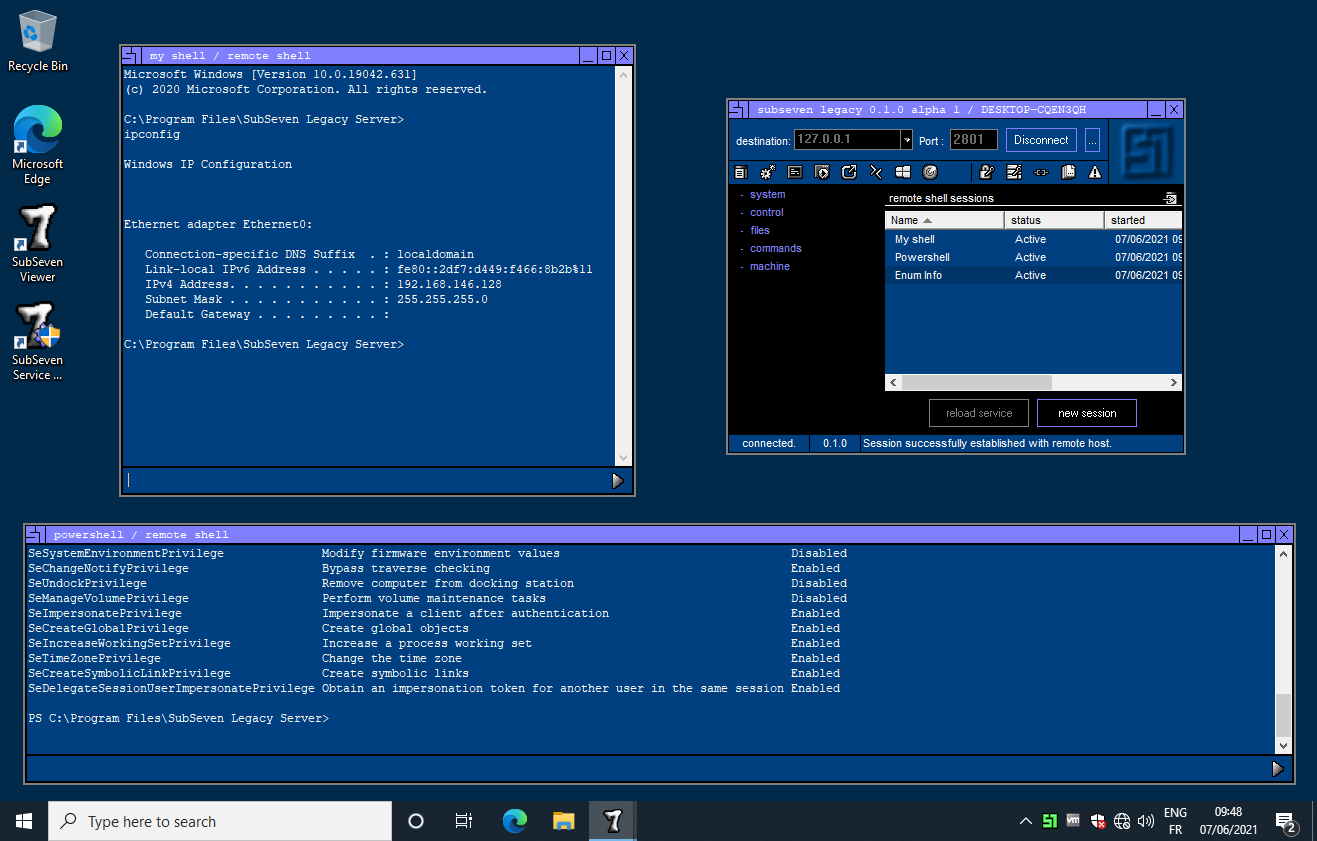Click the started column header
The image size is (1317, 841).
click(x=1143, y=220)
